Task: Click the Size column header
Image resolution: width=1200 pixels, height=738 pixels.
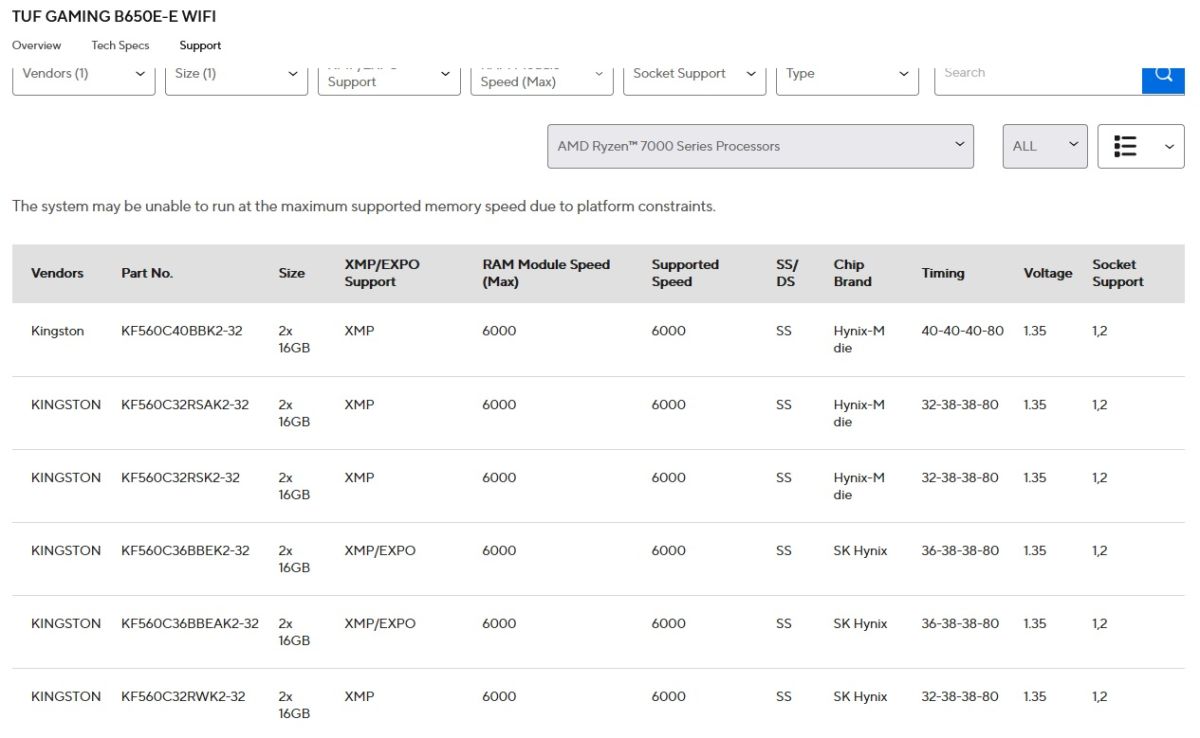Action: pos(291,273)
